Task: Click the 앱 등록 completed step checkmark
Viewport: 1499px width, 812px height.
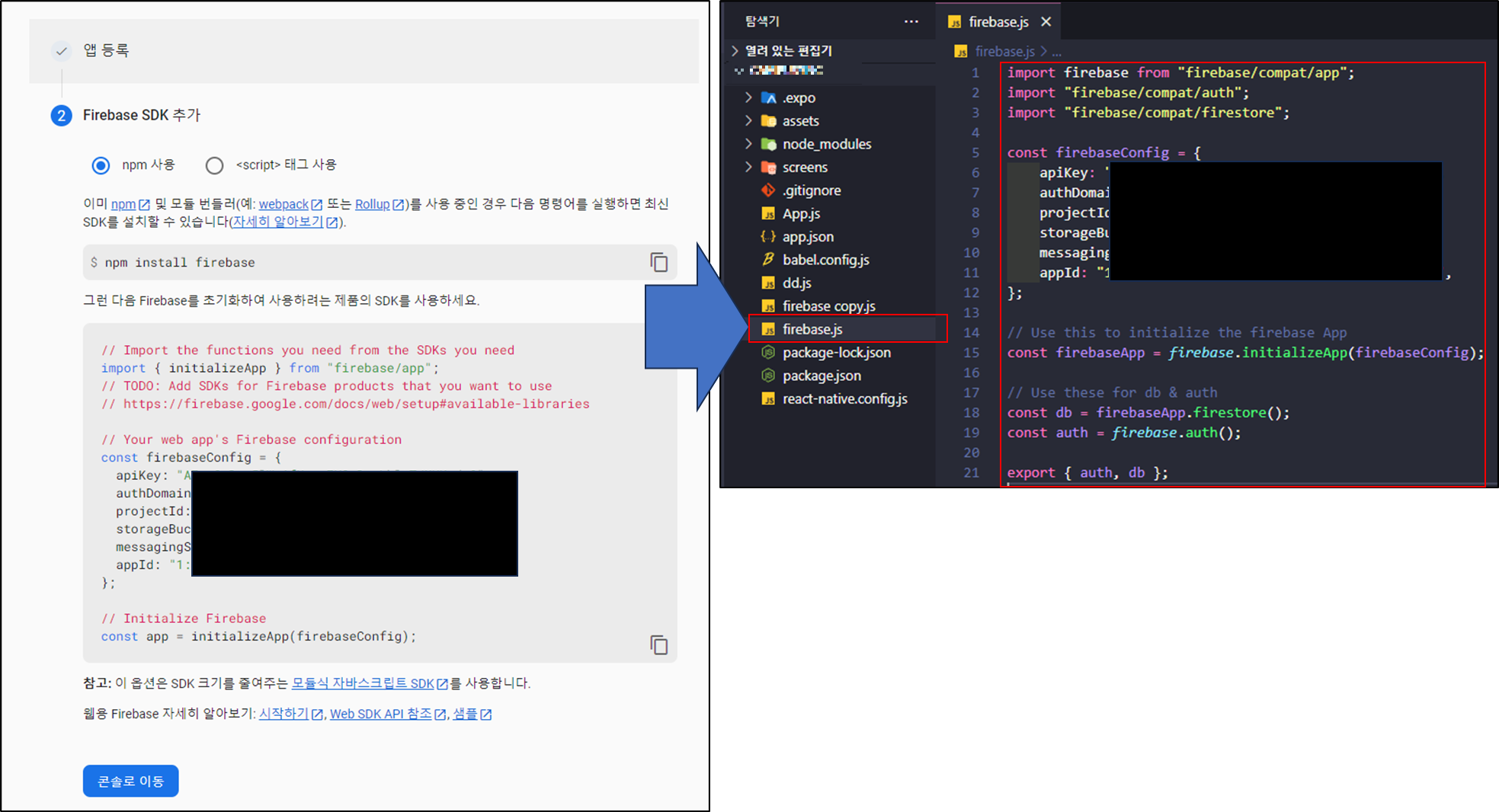Action: [x=61, y=51]
